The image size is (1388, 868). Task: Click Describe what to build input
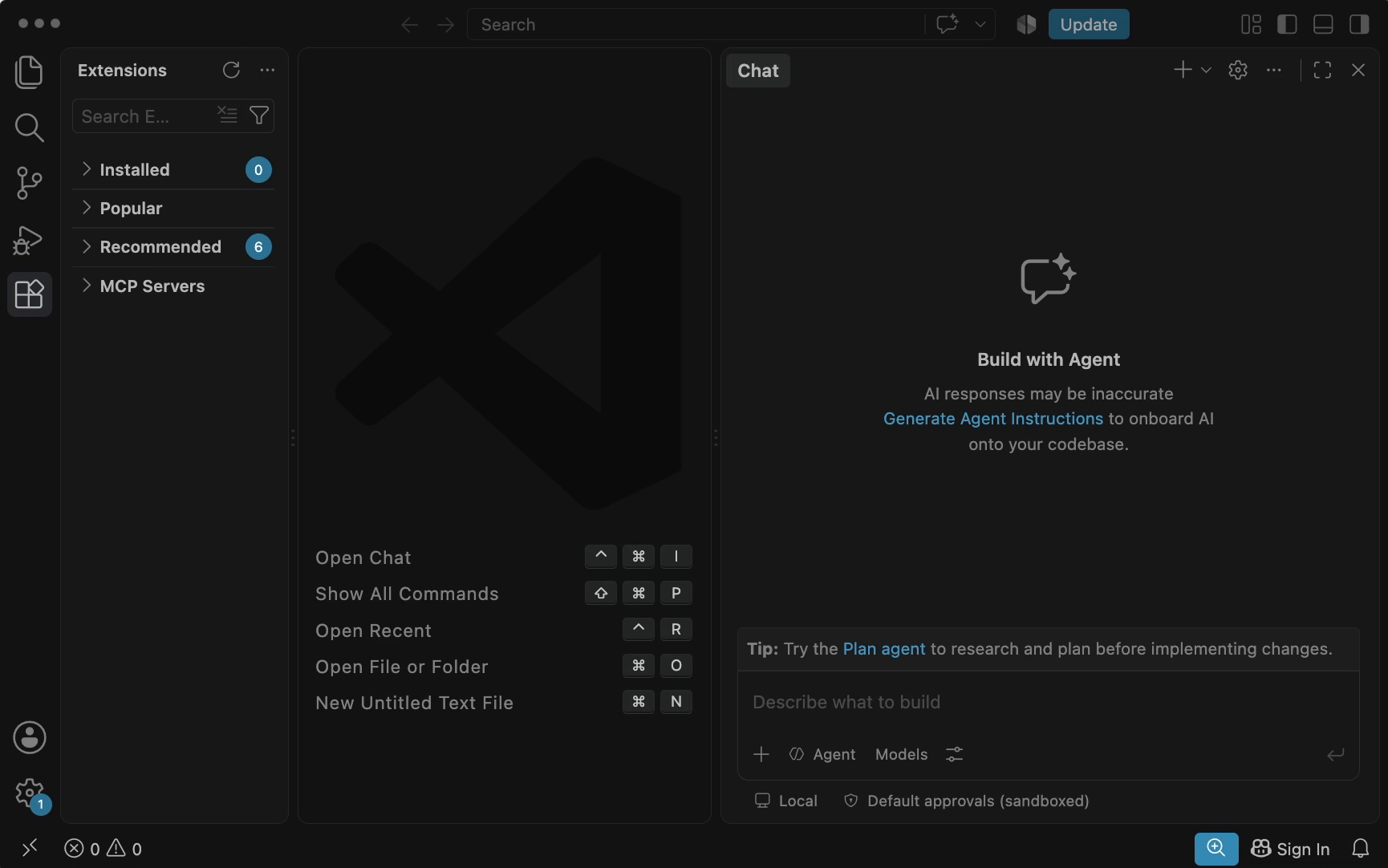pyautogui.click(x=1048, y=702)
